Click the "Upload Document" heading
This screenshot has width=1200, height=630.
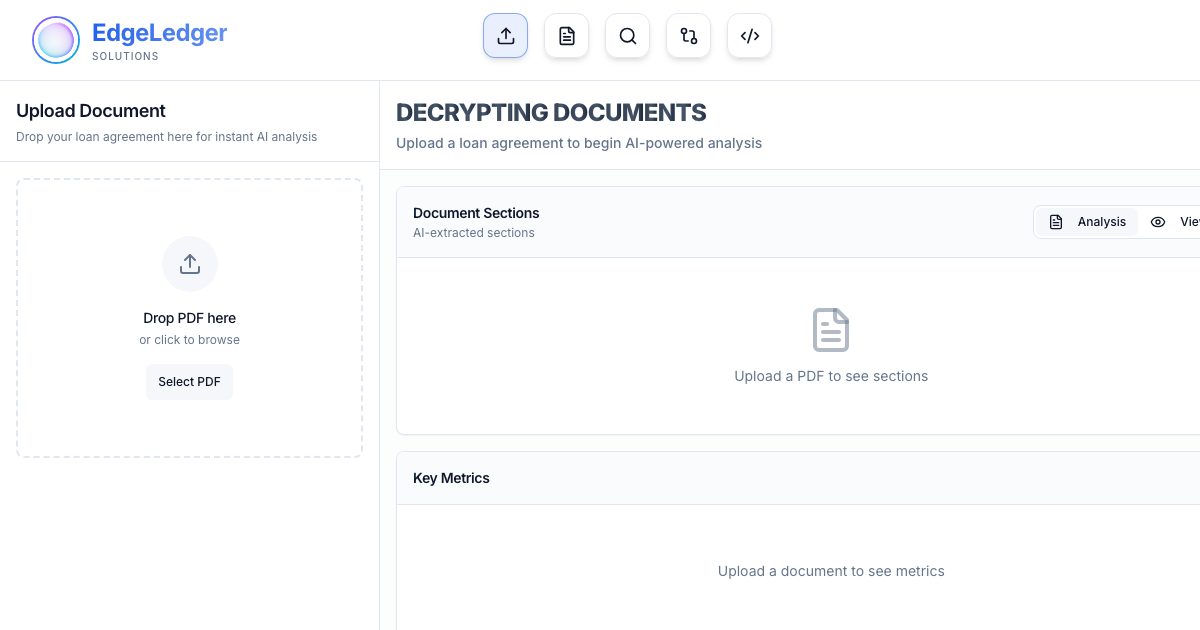pyautogui.click(x=91, y=111)
